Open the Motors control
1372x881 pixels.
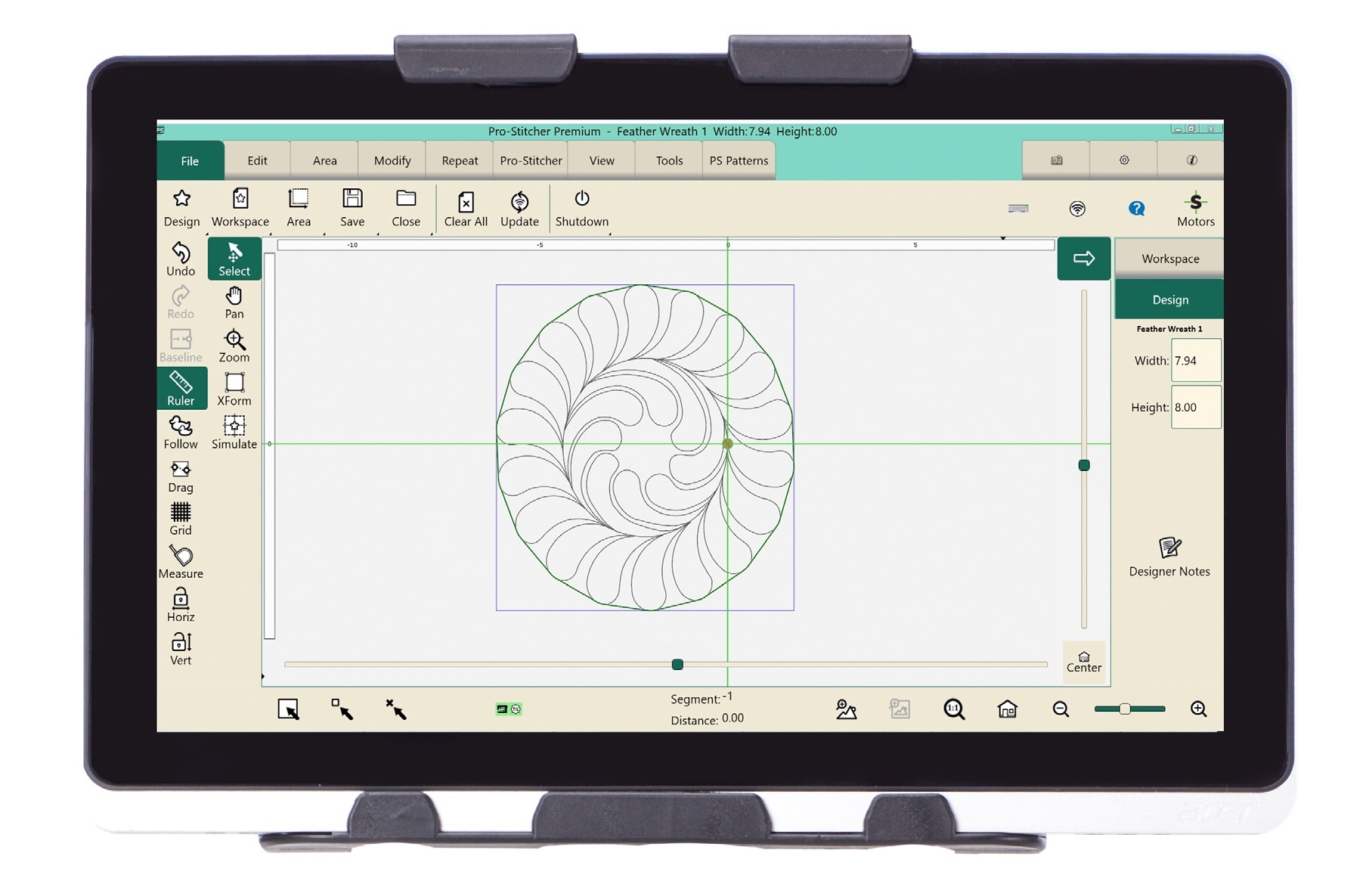pos(1197,208)
